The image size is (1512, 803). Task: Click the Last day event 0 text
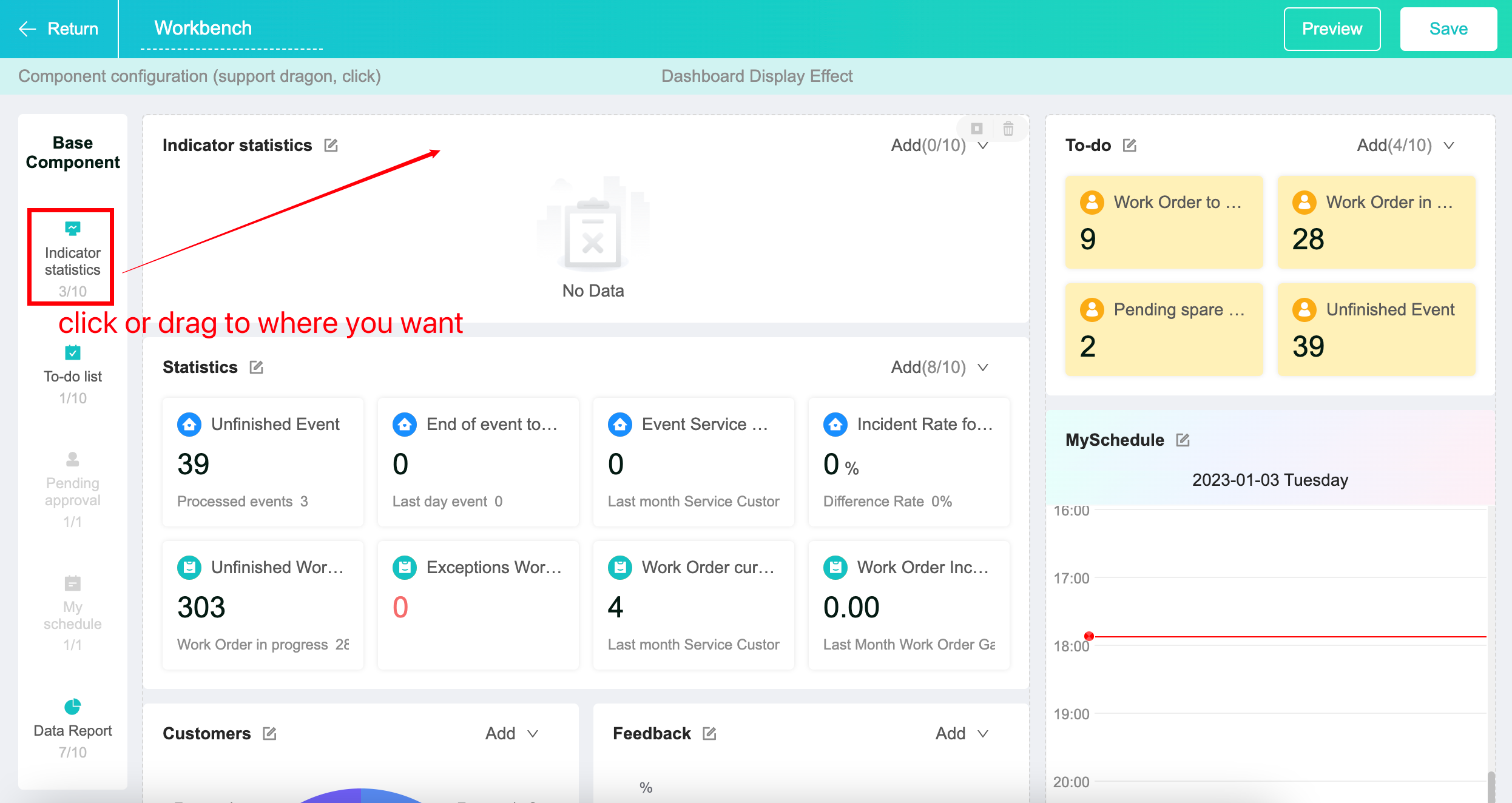tap(448, 501)
